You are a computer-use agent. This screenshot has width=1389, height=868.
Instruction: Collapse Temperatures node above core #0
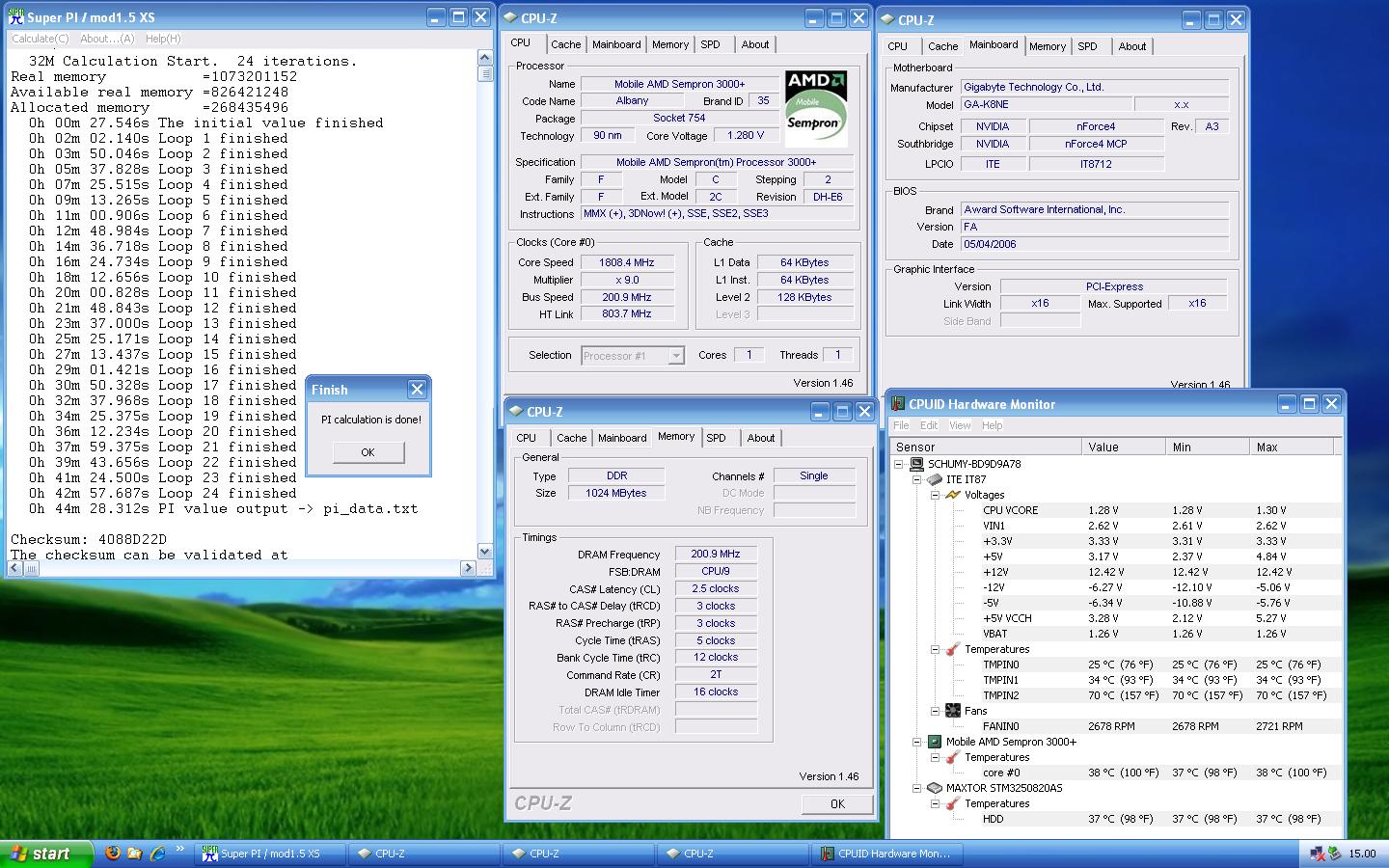pos(935,757)
